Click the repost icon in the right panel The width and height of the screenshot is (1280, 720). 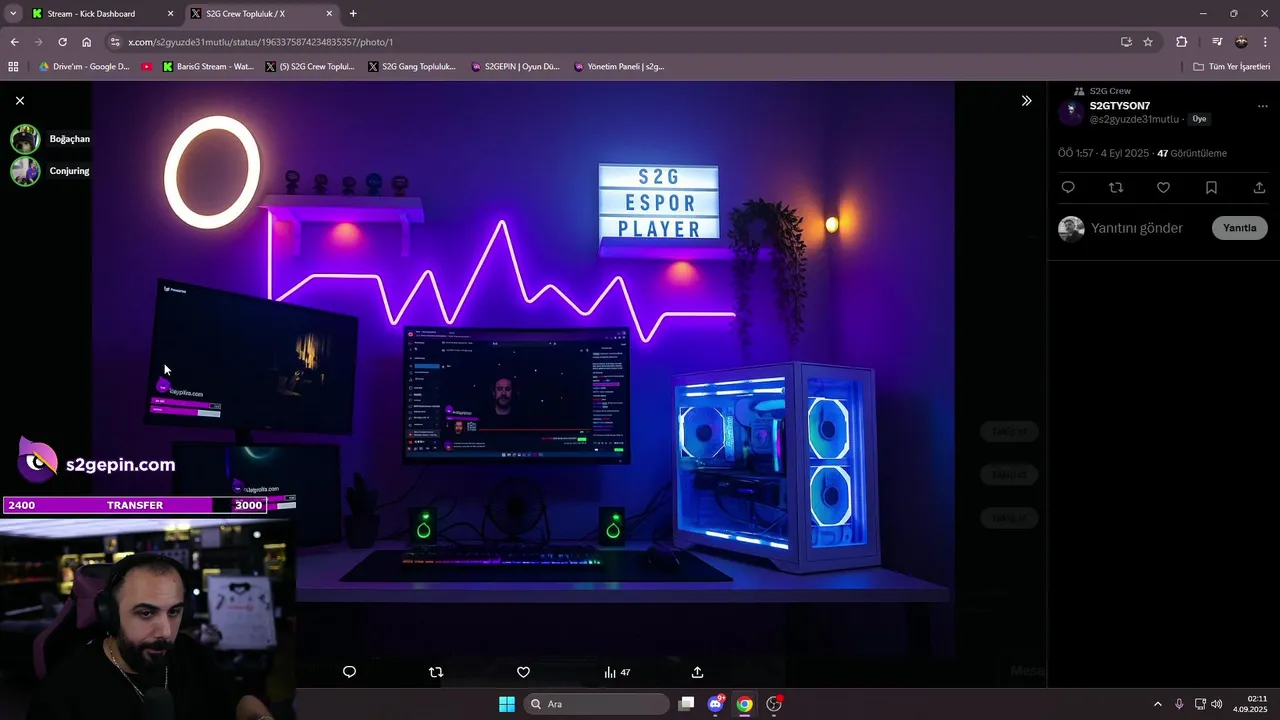click(x=1116, y=188)
